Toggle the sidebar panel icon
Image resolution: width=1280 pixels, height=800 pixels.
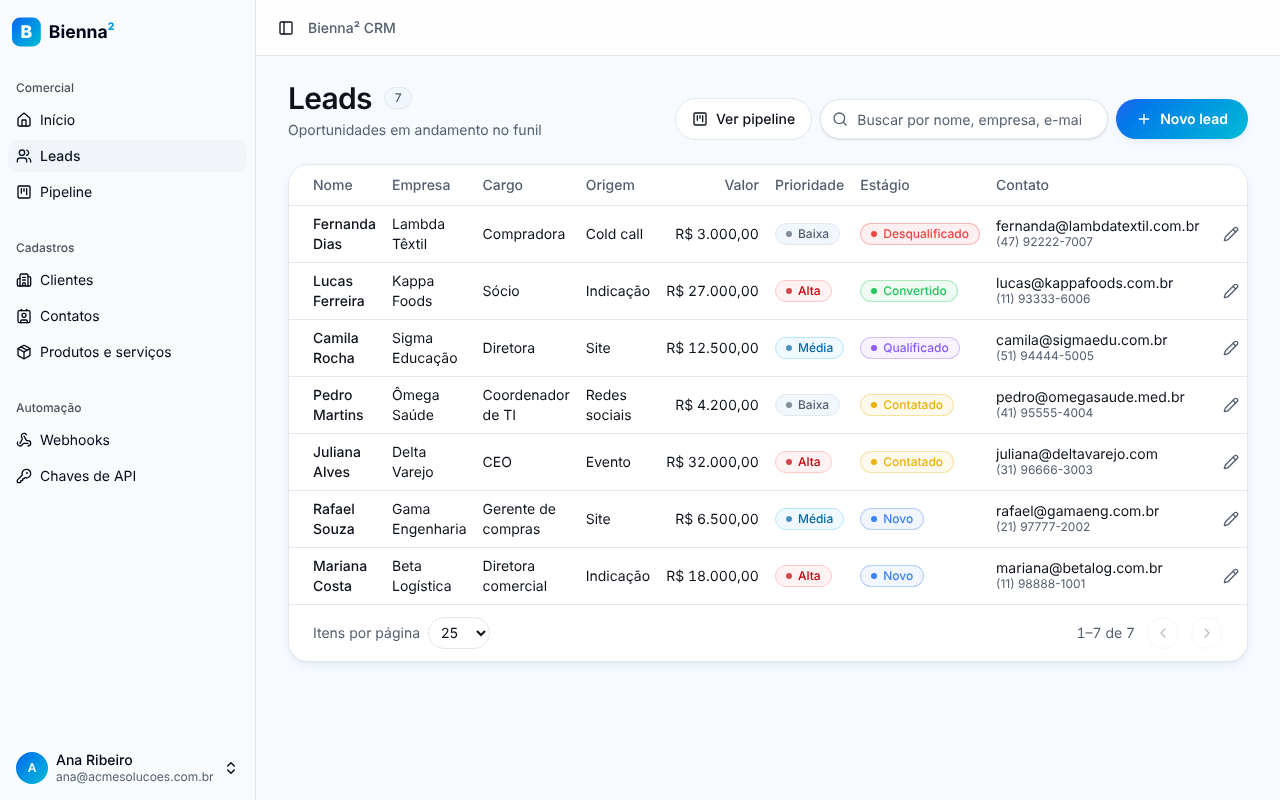(x=286, y=28)
